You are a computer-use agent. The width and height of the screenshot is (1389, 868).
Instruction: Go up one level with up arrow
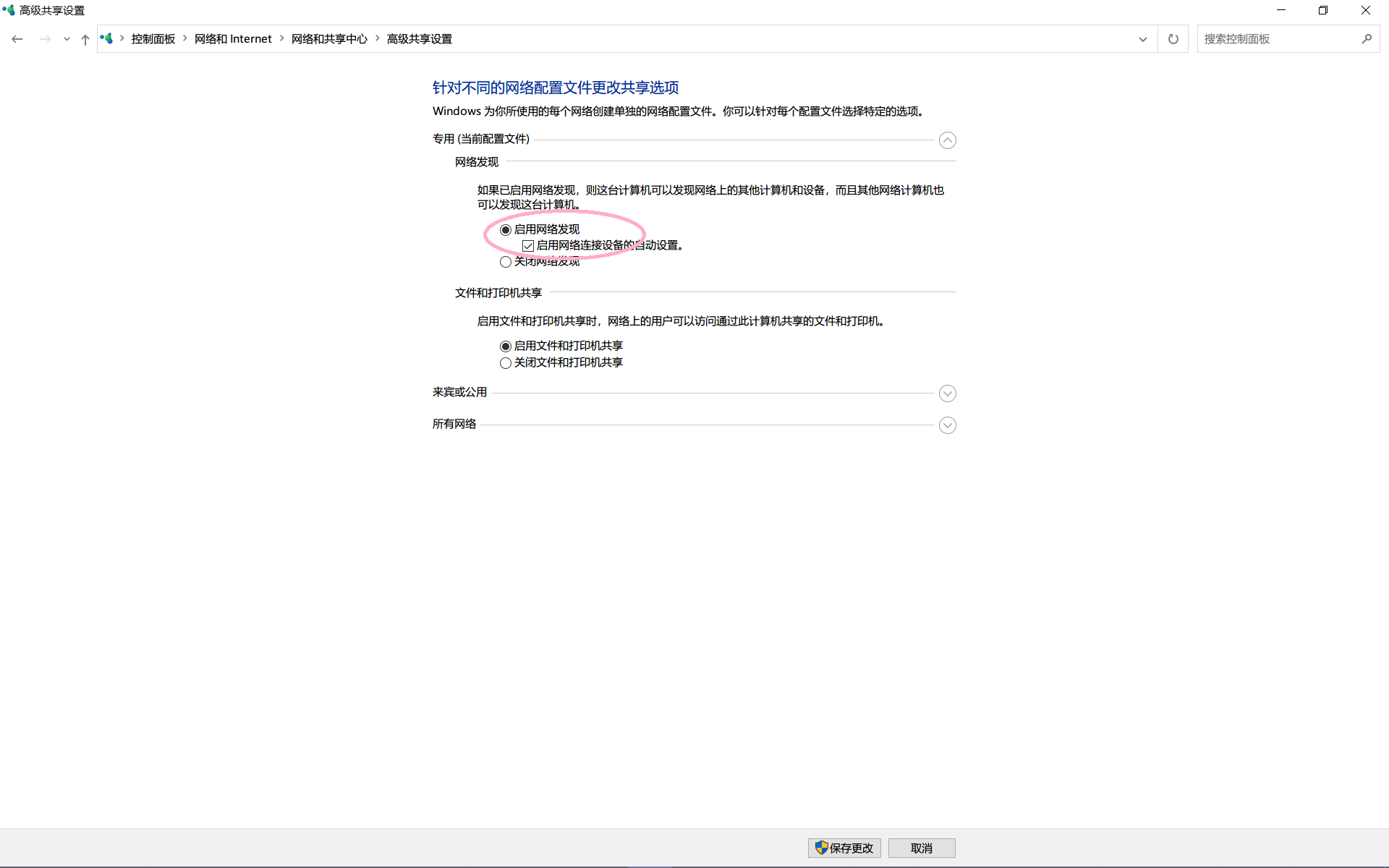tap(85, 39)
